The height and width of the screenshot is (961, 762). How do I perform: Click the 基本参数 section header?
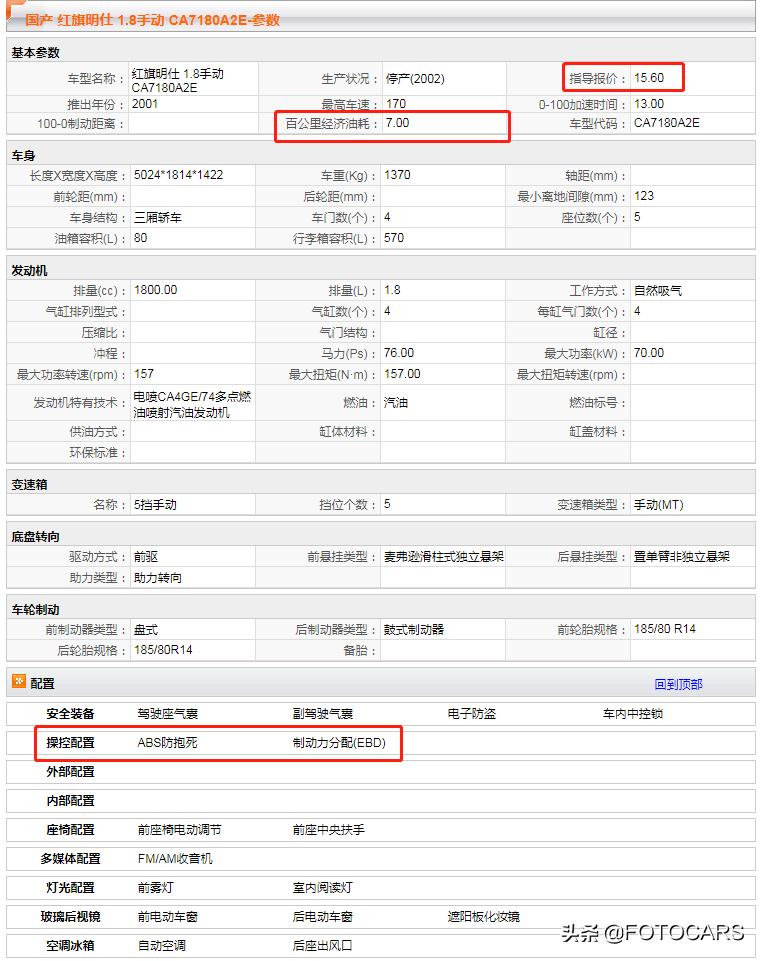36,53
